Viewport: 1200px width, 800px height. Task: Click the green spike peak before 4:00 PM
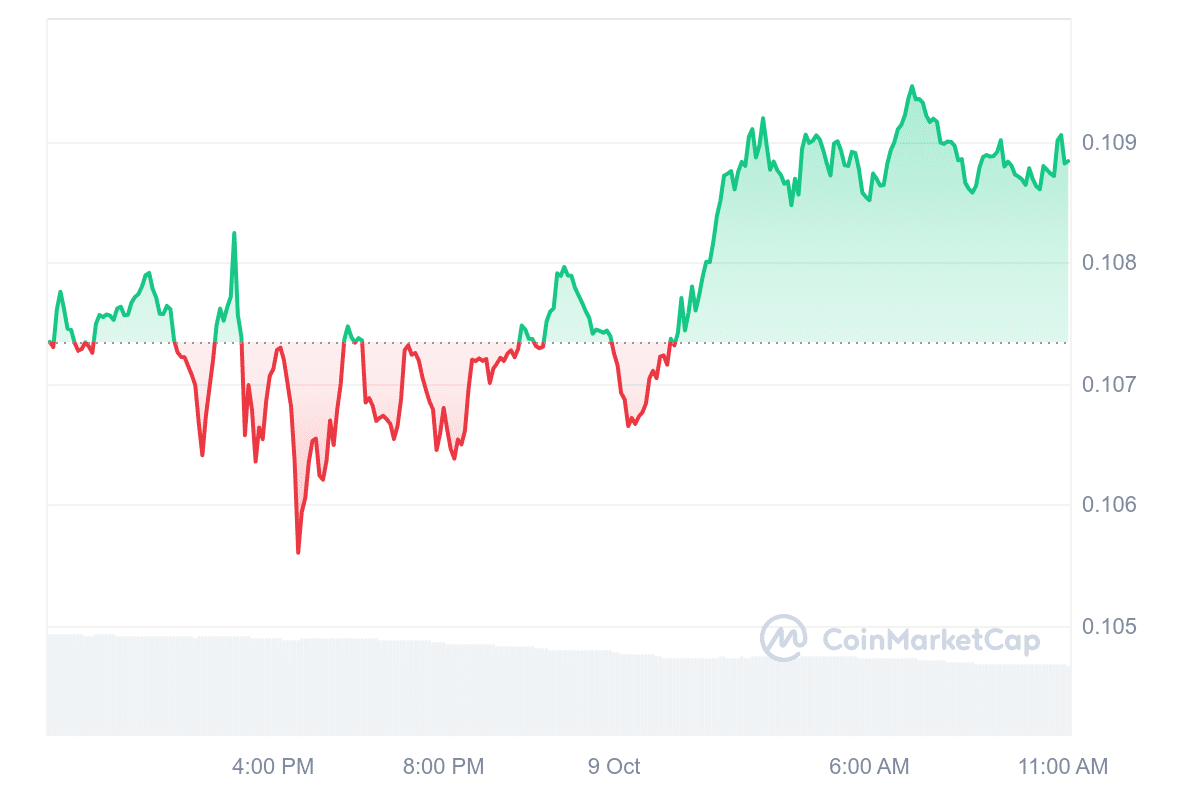tap(234, 233)
